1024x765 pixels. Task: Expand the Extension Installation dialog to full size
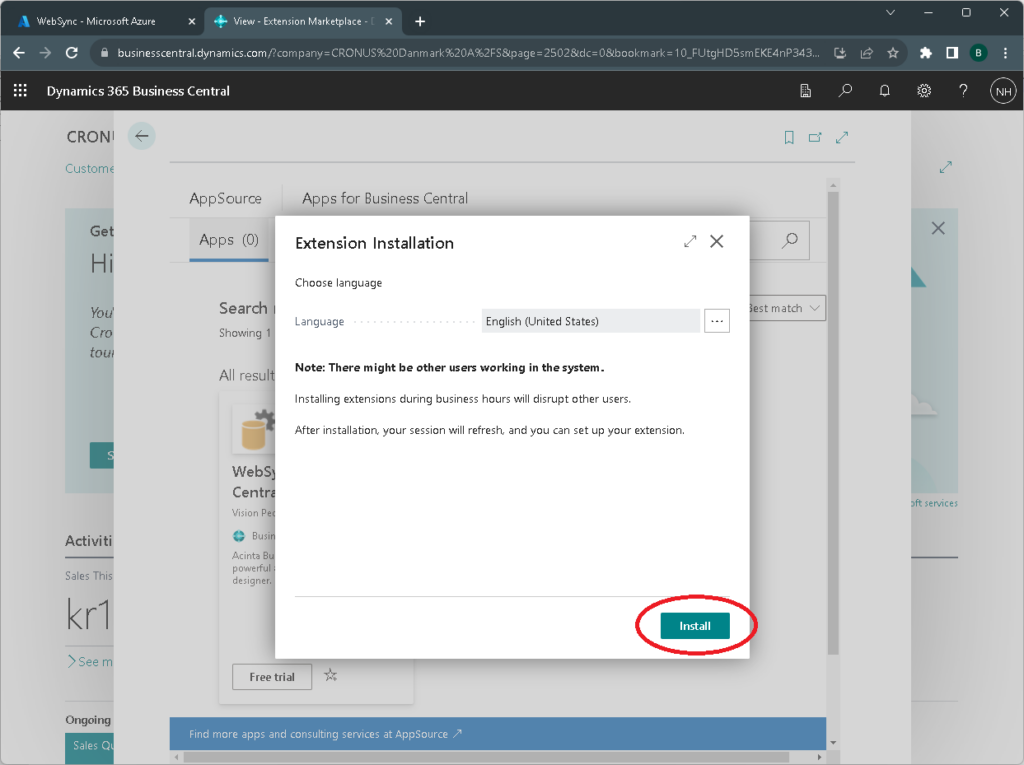pos(689,241)
